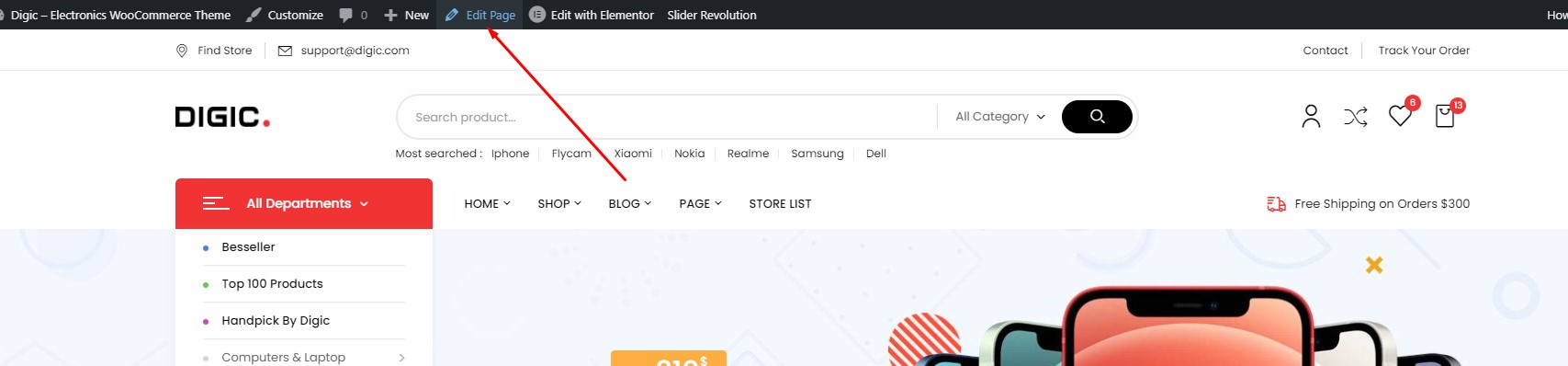Expand the SHOP menu chevron

579,203
